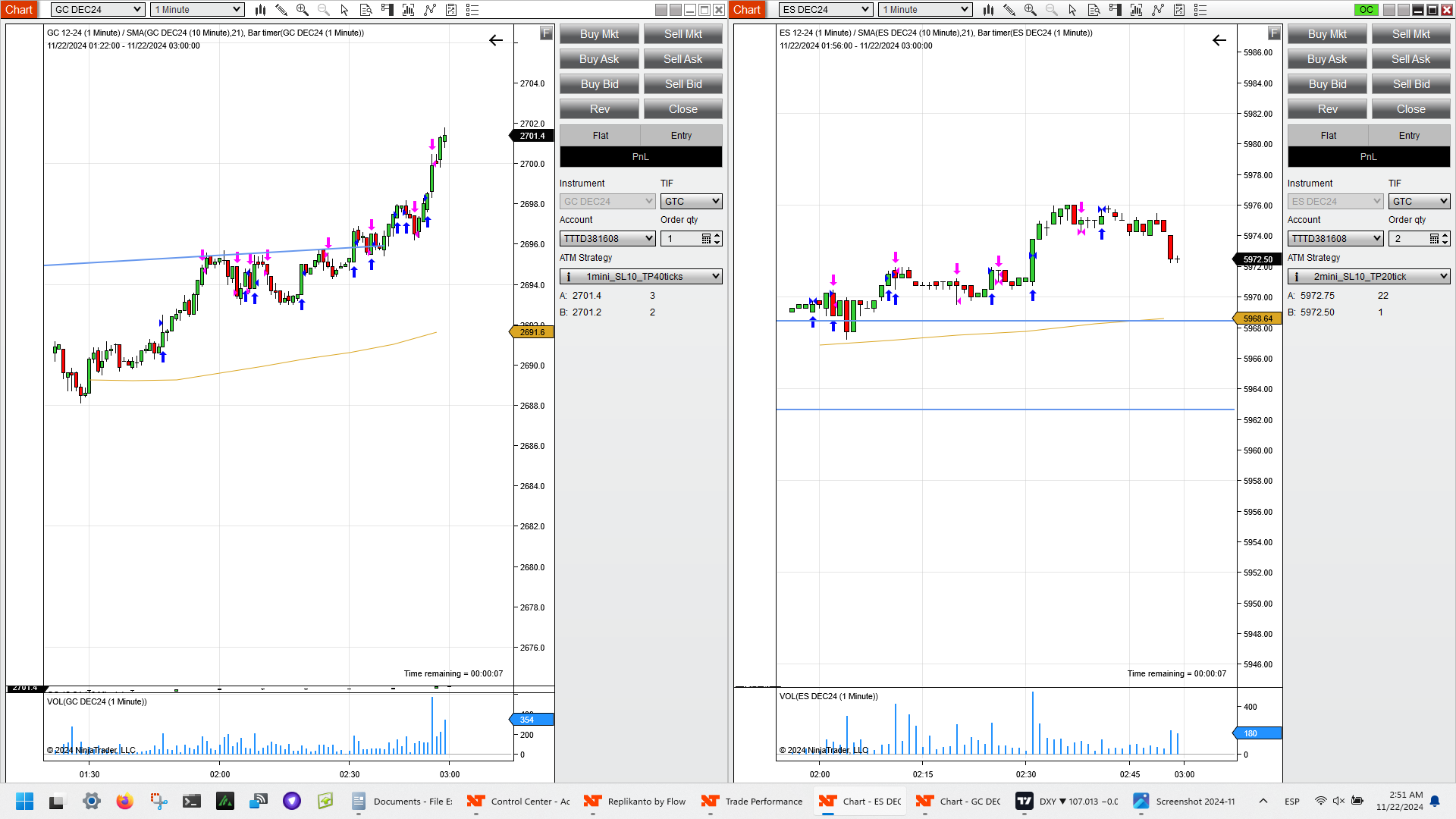Open Trade Performance in taskbar
This screenshot has height=819, width=1456.
pyautogui.click(x=752, y=802)
